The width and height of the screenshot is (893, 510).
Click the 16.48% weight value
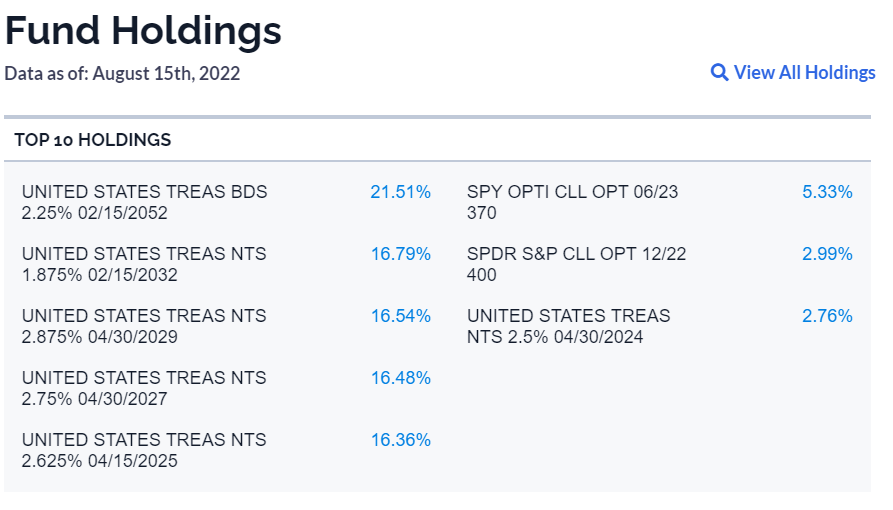tap(400, 378)
